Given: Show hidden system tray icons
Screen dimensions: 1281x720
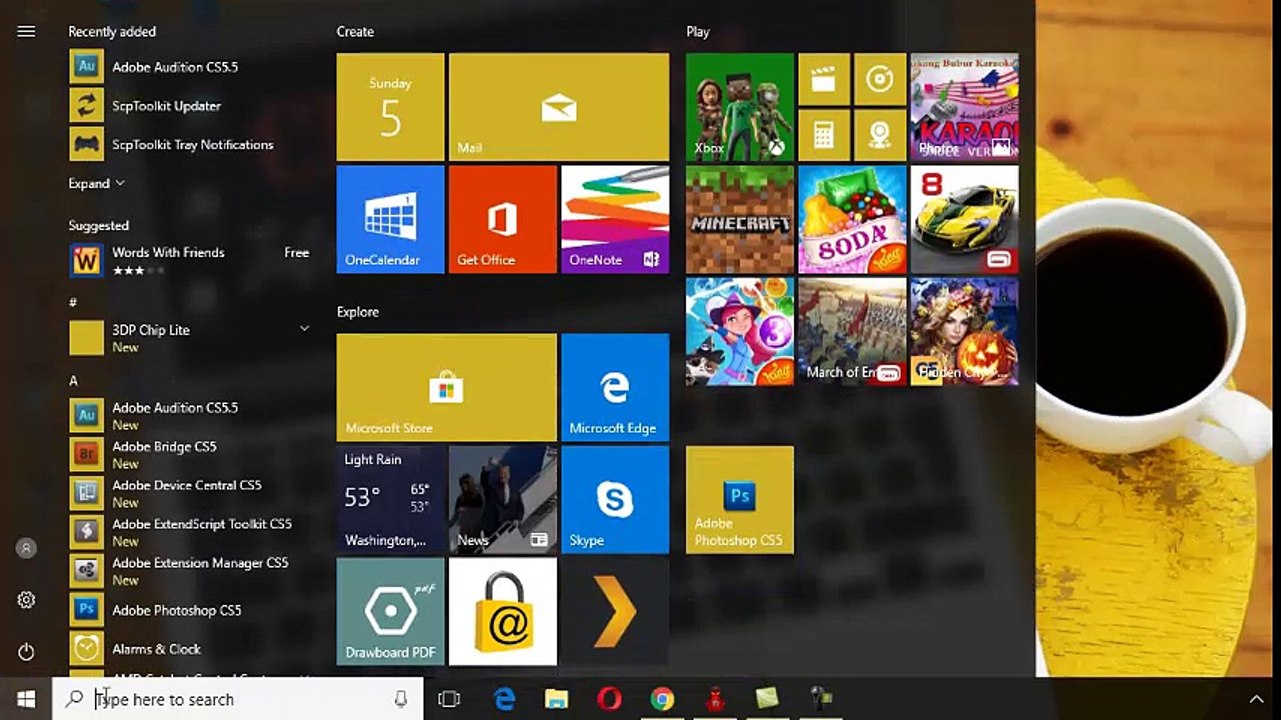Looking at the screenshot, I should [x=1256, y=699].
